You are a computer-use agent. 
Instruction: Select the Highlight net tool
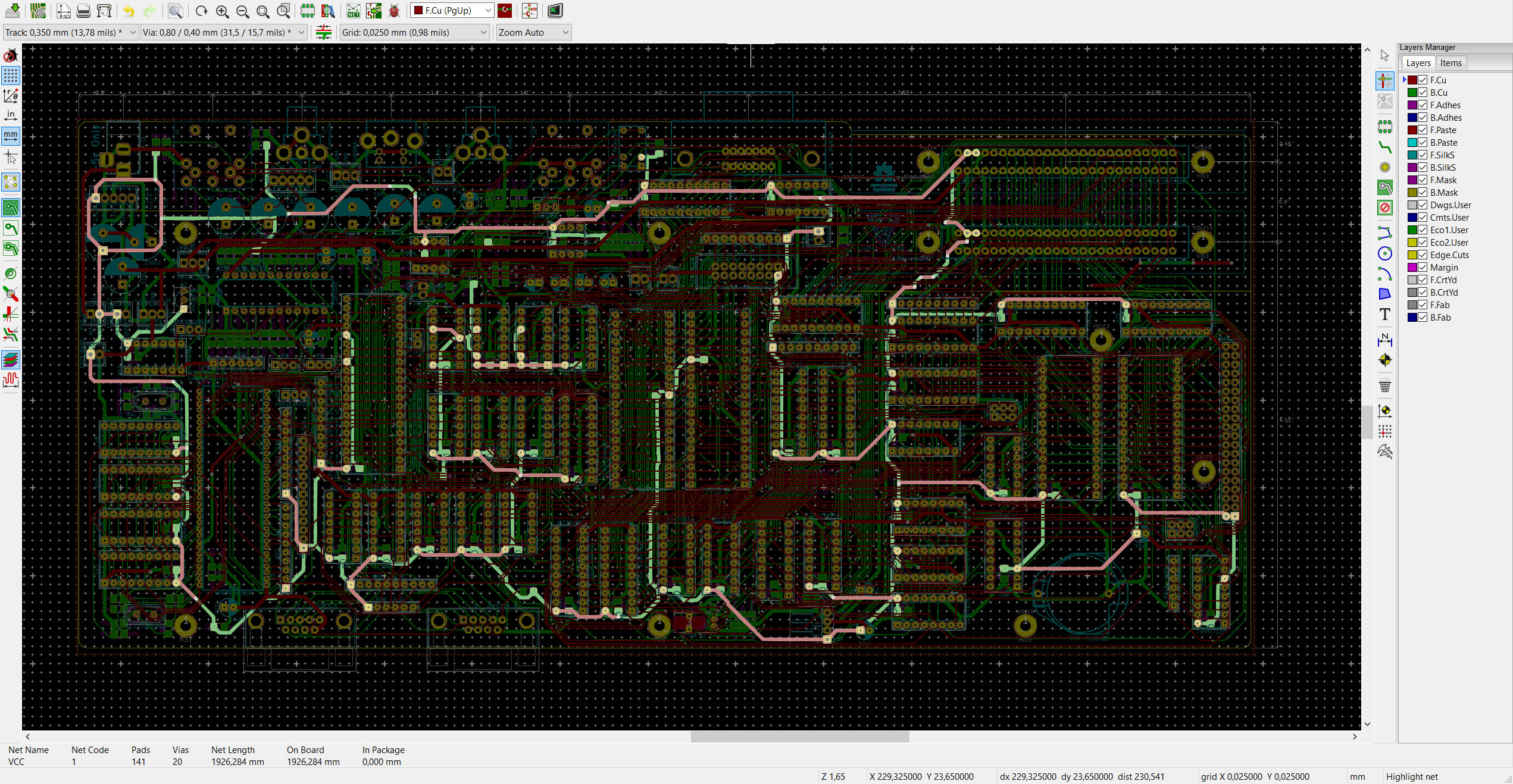pyautogui.click(x=1385, y=80)
